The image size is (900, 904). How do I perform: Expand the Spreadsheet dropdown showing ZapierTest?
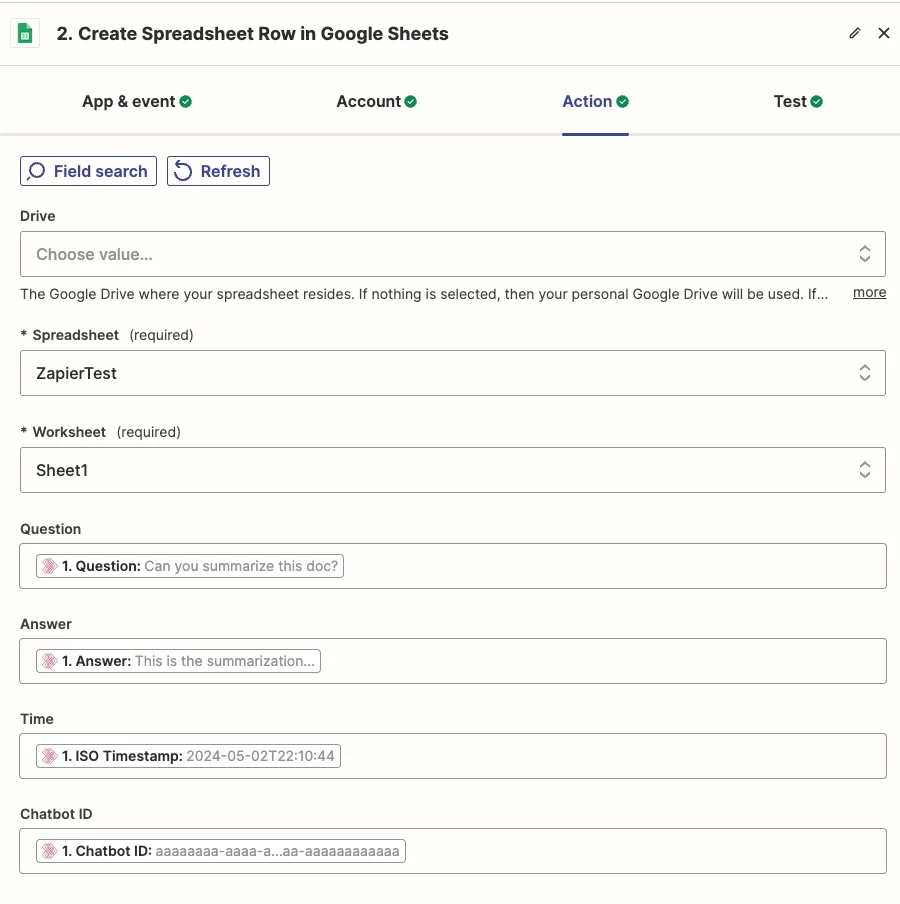452,373
